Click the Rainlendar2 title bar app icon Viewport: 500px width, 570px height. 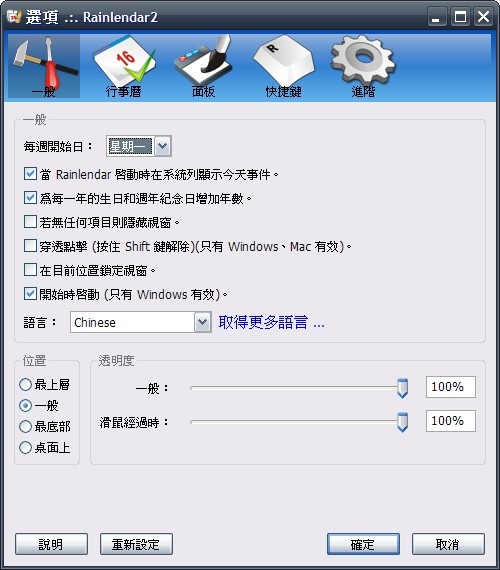pos(14,16)
